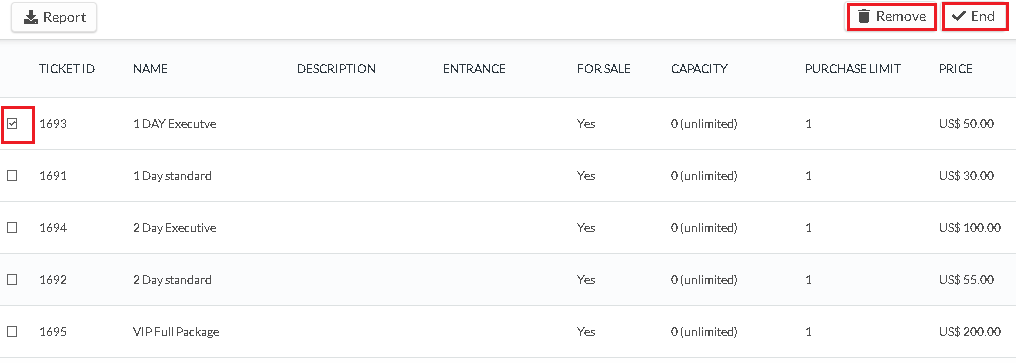
Task: Select the 2 Day standard ticket name
Action: [172, 280]
